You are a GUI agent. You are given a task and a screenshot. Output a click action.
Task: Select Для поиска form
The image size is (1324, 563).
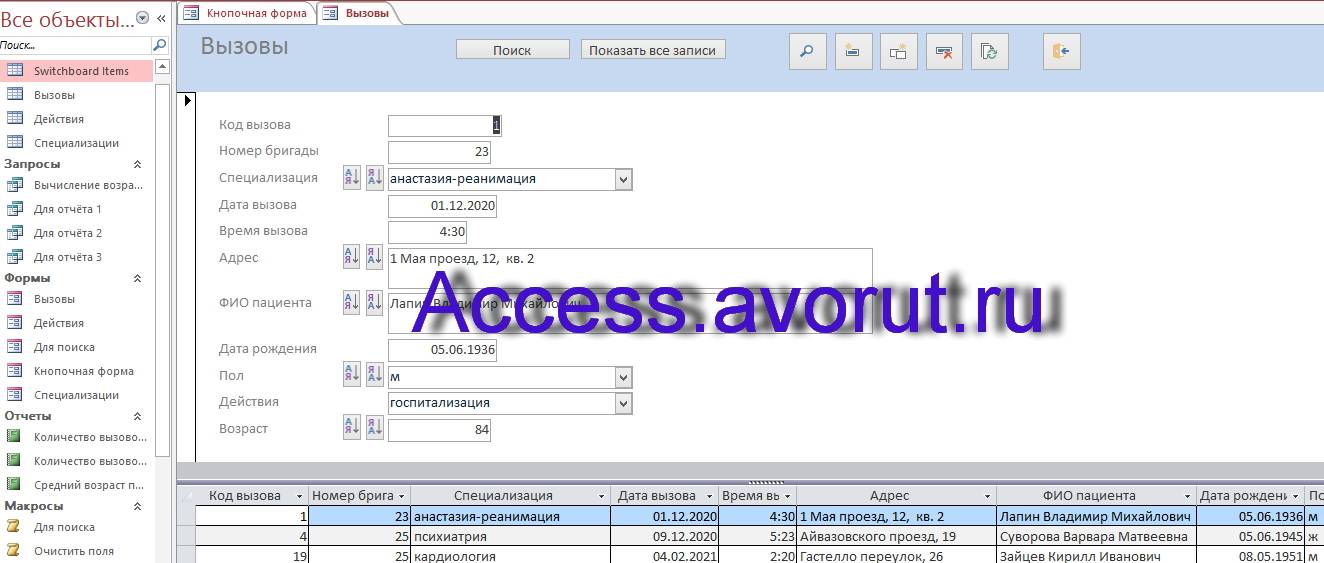77,347
